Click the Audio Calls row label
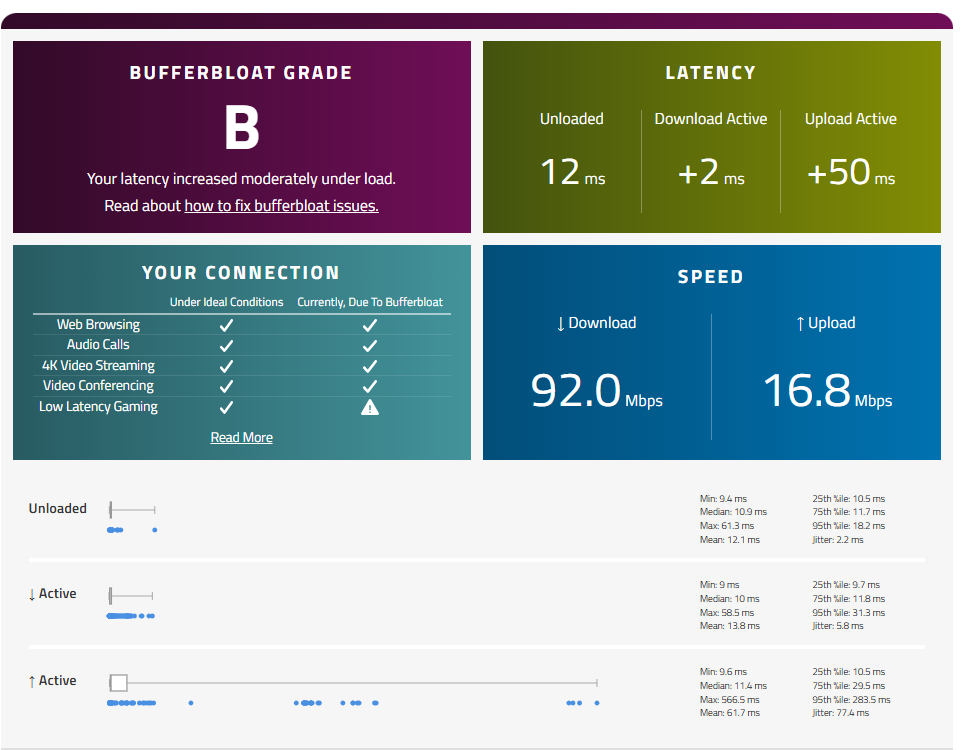This screenshot has width=973, height=750. pos(98,344)
